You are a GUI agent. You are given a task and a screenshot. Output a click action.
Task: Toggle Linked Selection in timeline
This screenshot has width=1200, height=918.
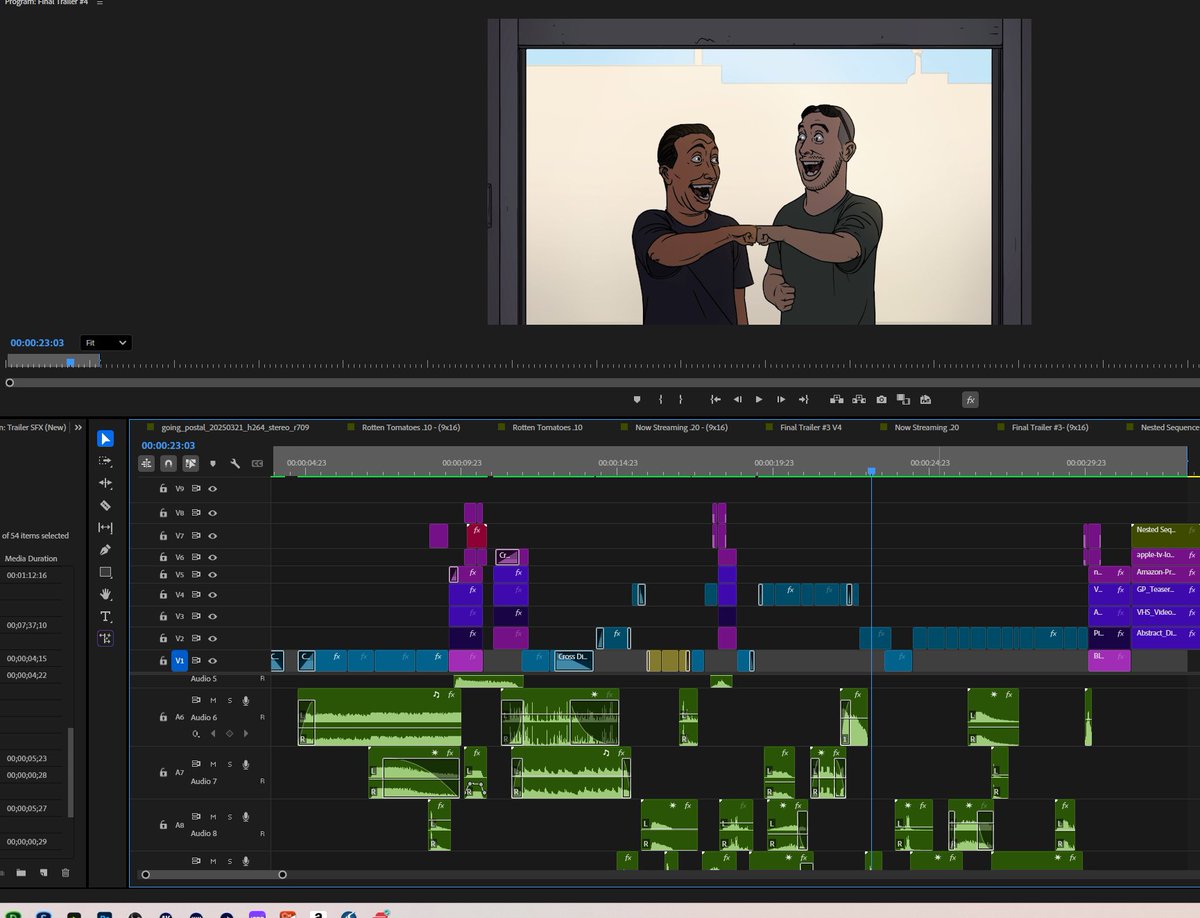pyautogui.click(x=190, y=464)
